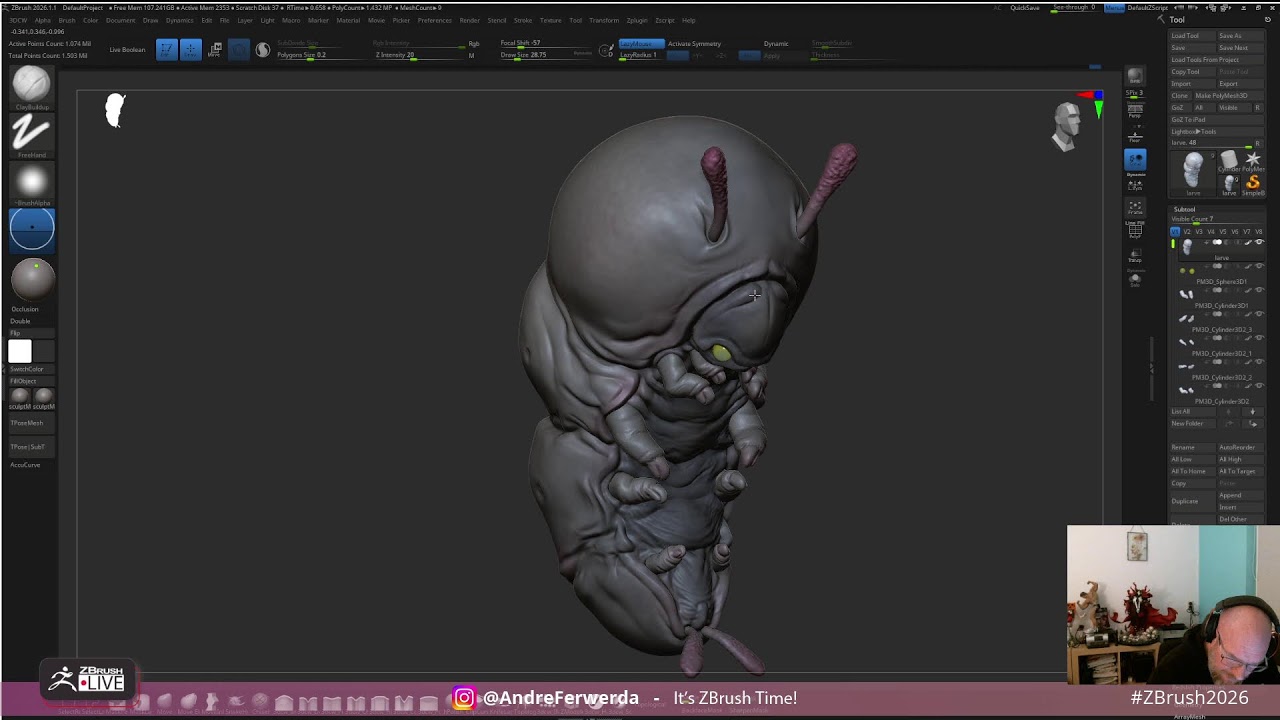Toggle LazyMouse button
1280x720 pixels.
coord(642,44)
